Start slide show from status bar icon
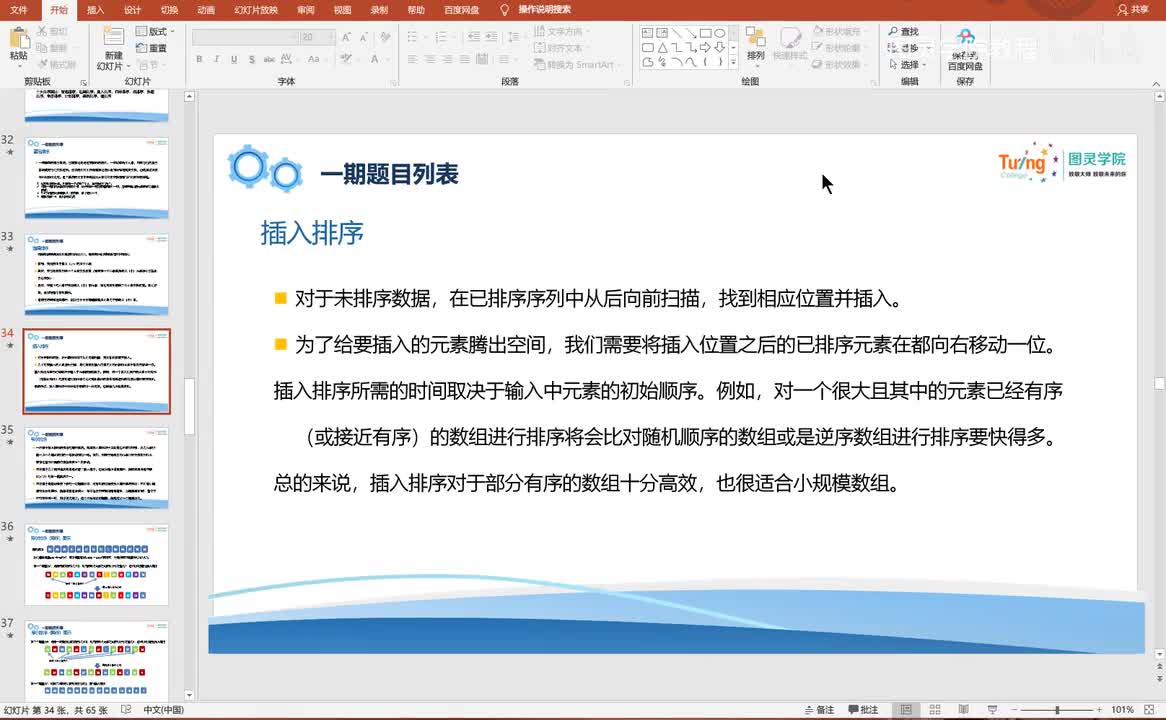This screenshot has height=720, width=1166. point(992,710)
